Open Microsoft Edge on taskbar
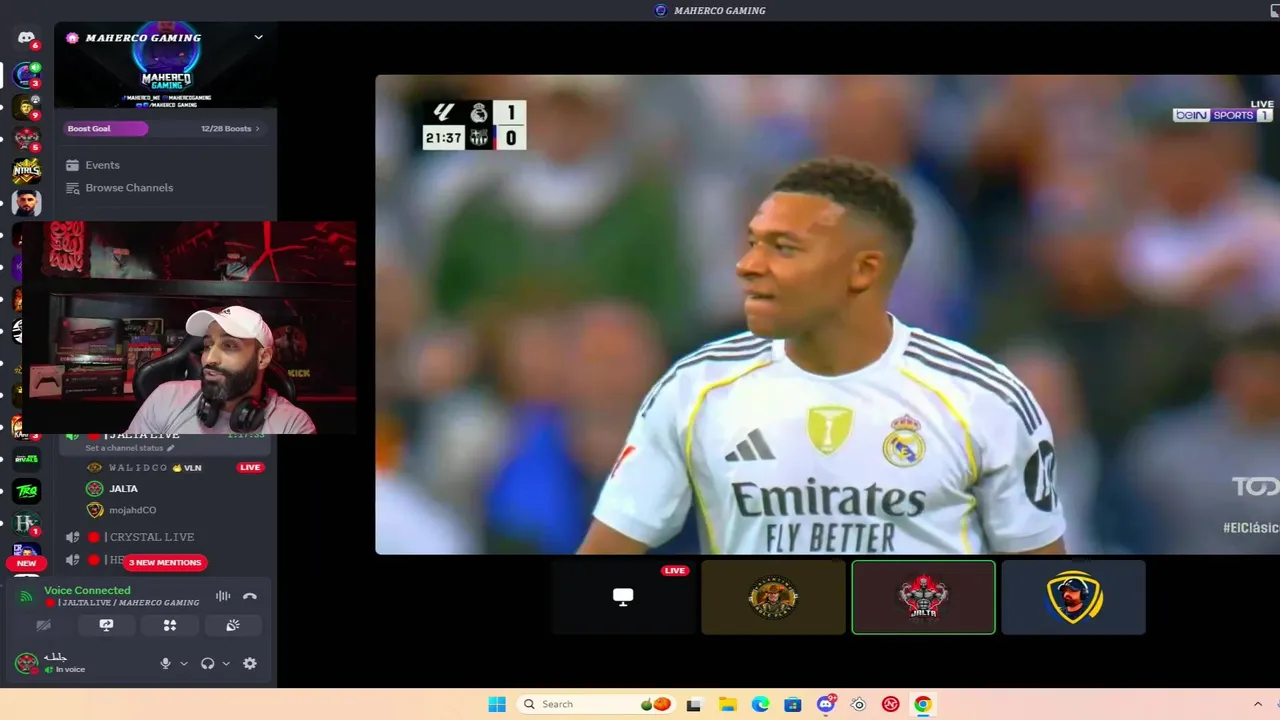Screen dimensions: 1280x720 click(x=760, y=704)
